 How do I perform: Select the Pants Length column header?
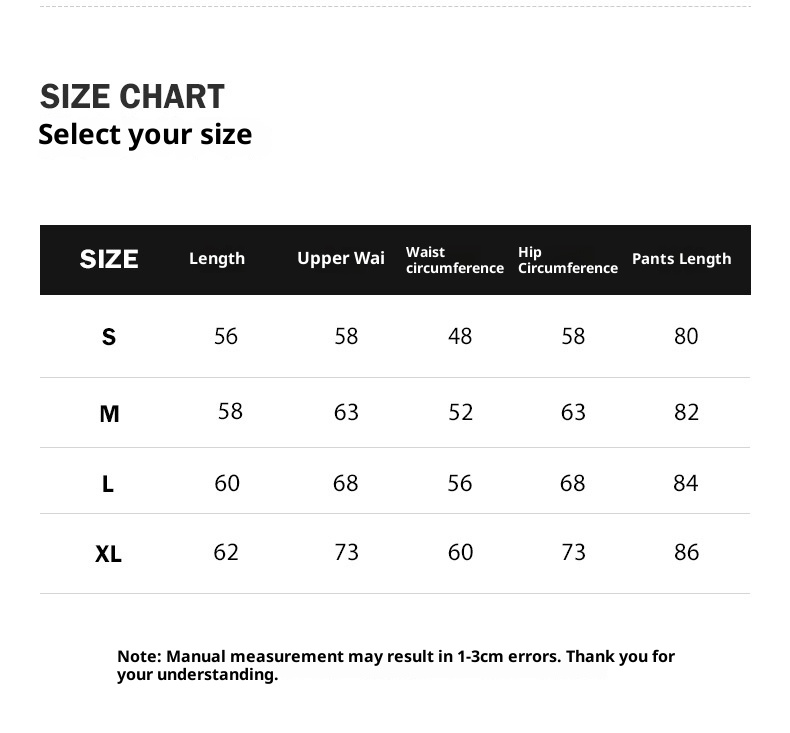pyautogui.click(x=681, y=259)
